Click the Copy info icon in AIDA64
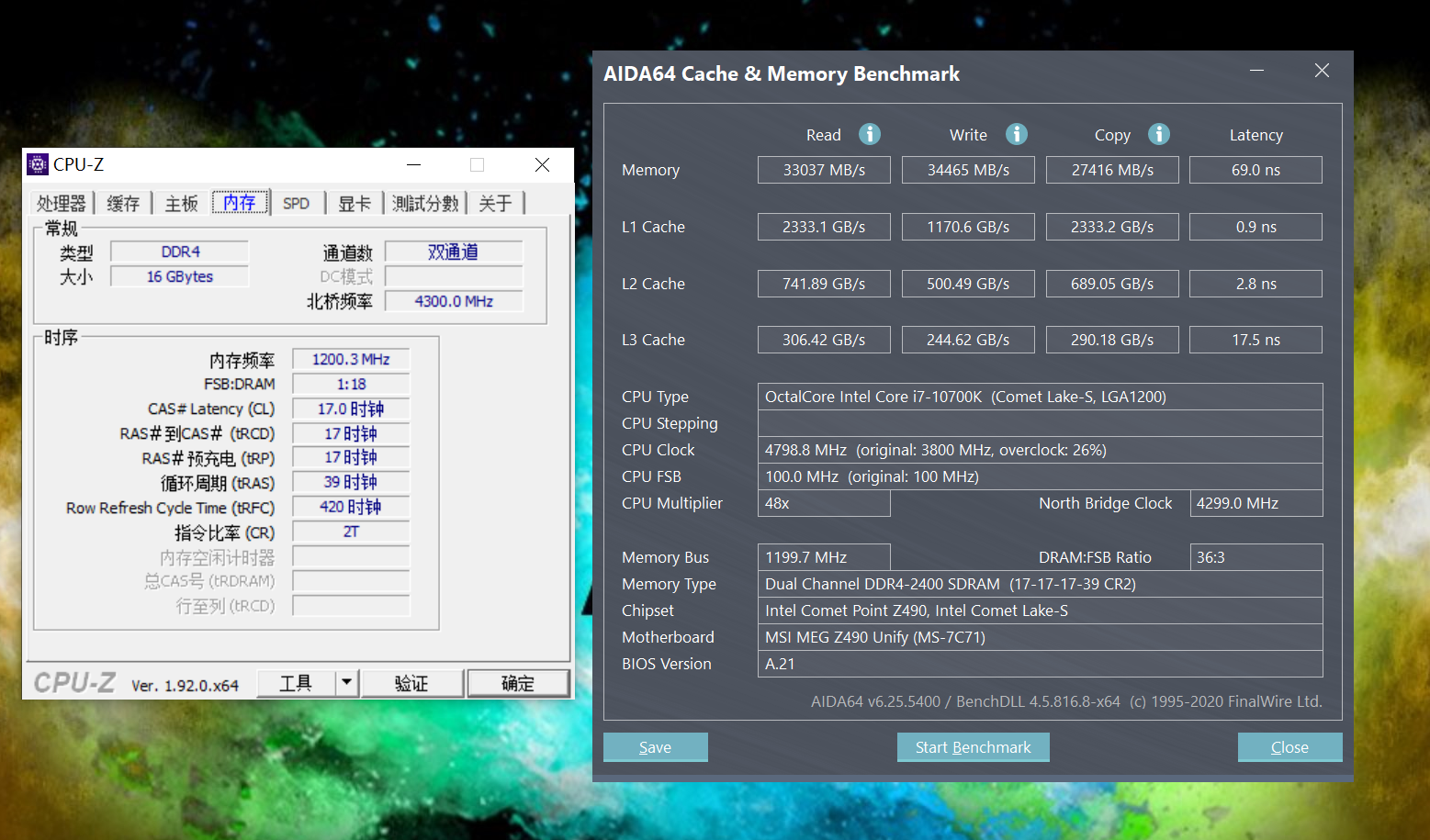 pyautogui.click(x=1159, y=134)
